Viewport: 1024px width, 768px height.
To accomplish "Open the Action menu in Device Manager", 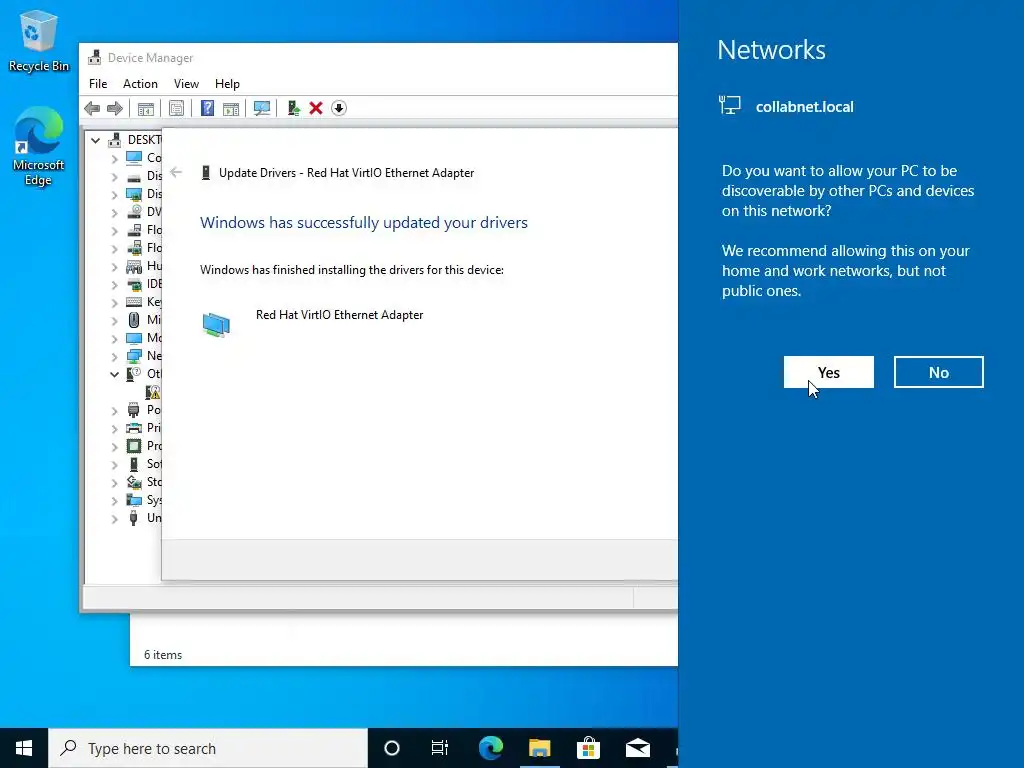I will 140,84.
